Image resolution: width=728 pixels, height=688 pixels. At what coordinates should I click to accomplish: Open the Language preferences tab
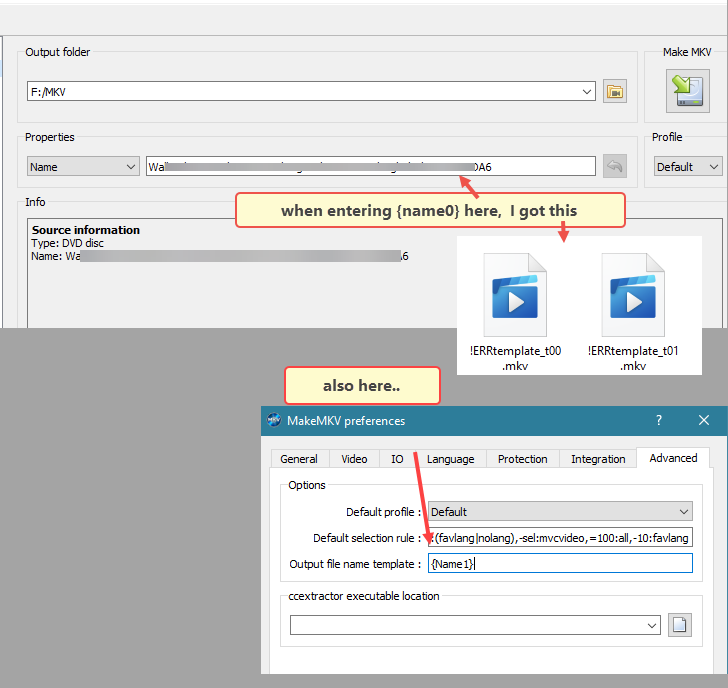tap(450, 459)
